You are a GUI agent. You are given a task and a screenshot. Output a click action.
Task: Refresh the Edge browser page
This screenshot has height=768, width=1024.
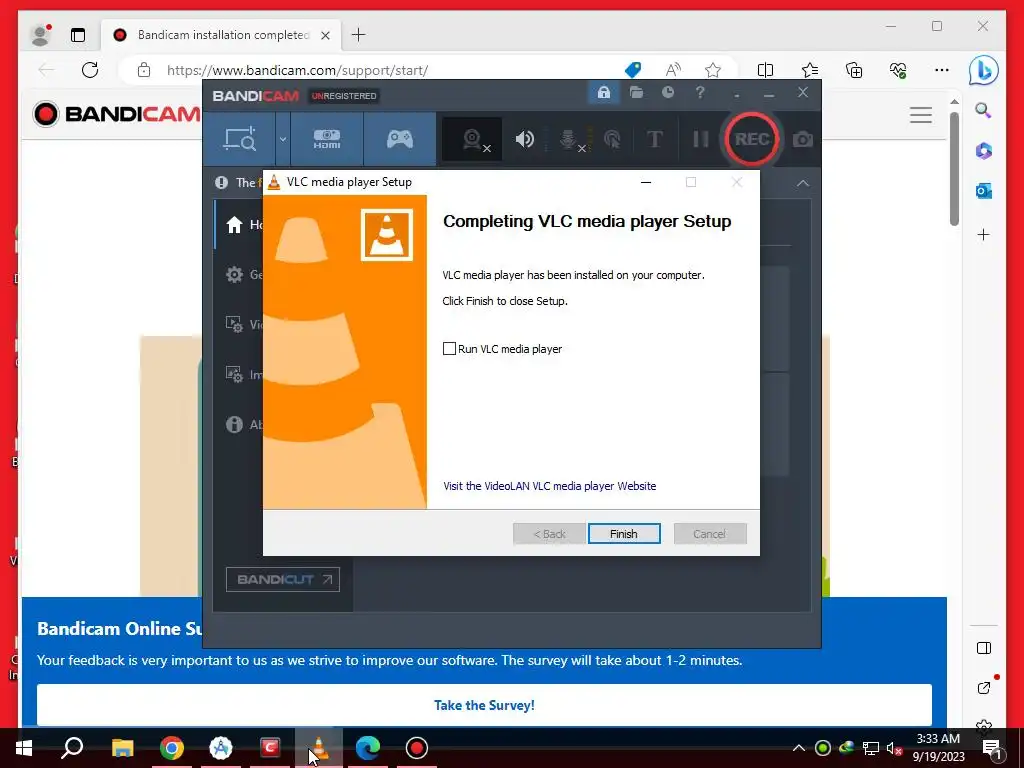90,70
